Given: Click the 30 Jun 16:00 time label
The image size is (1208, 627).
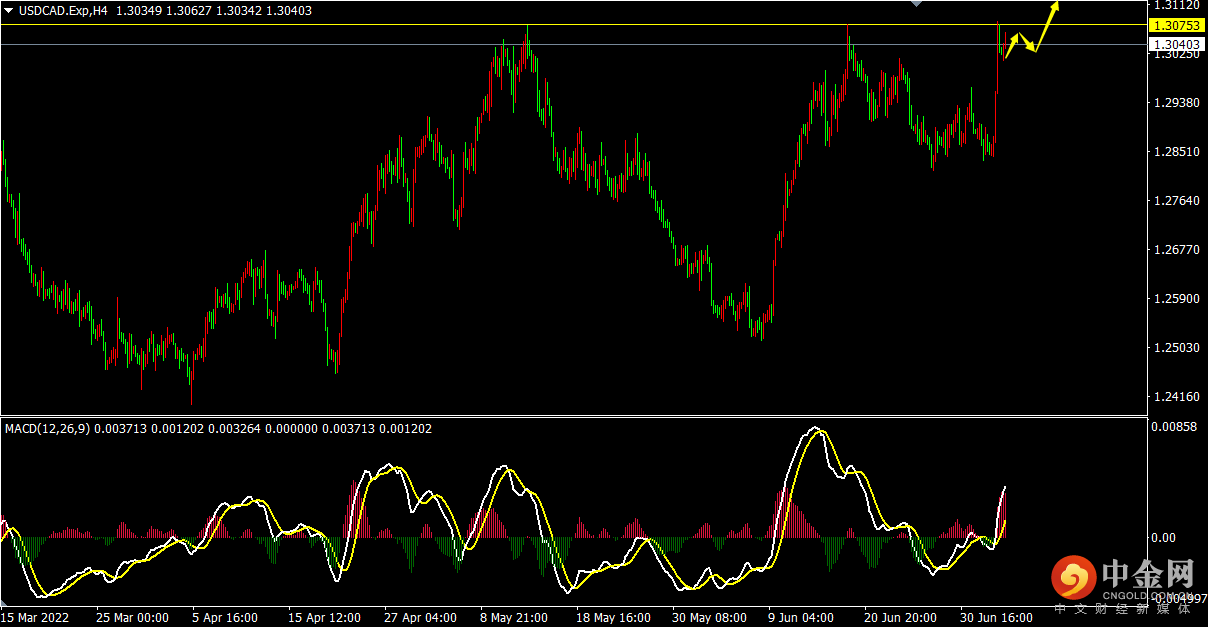Looking at the screenshot, I should [996, 618].
